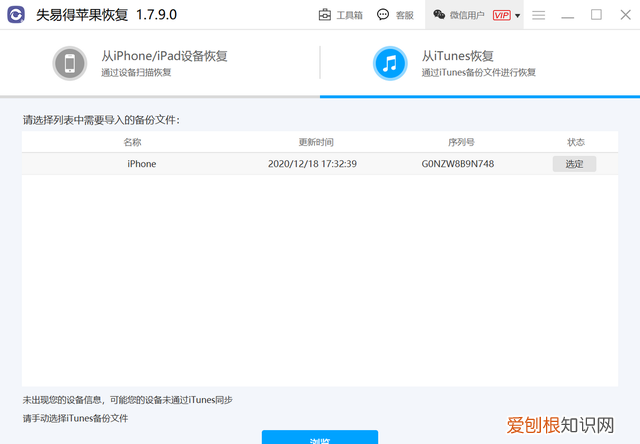Switch to 从iPhone/iPad设备恢复 tab

point(160,63)
